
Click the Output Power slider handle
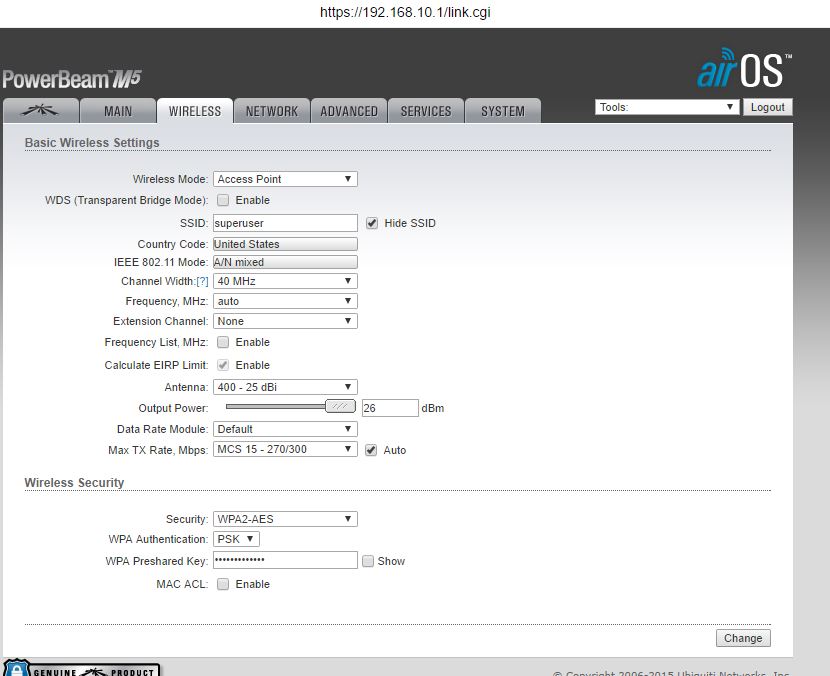coord(340,407)
